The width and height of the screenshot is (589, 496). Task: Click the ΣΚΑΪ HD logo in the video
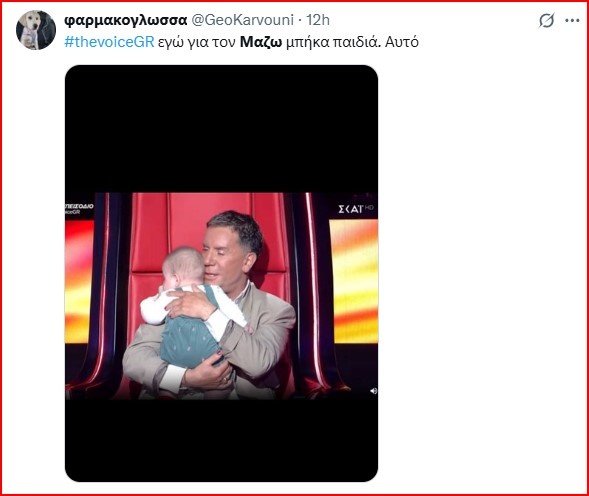click(355, 209)
